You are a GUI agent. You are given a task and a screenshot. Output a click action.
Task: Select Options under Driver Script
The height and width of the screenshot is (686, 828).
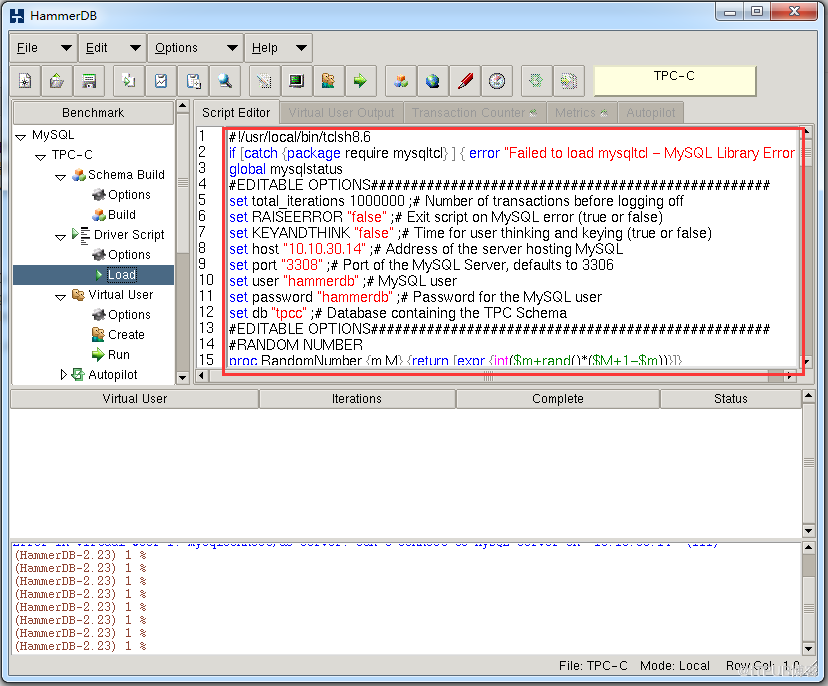coord(121,255)
